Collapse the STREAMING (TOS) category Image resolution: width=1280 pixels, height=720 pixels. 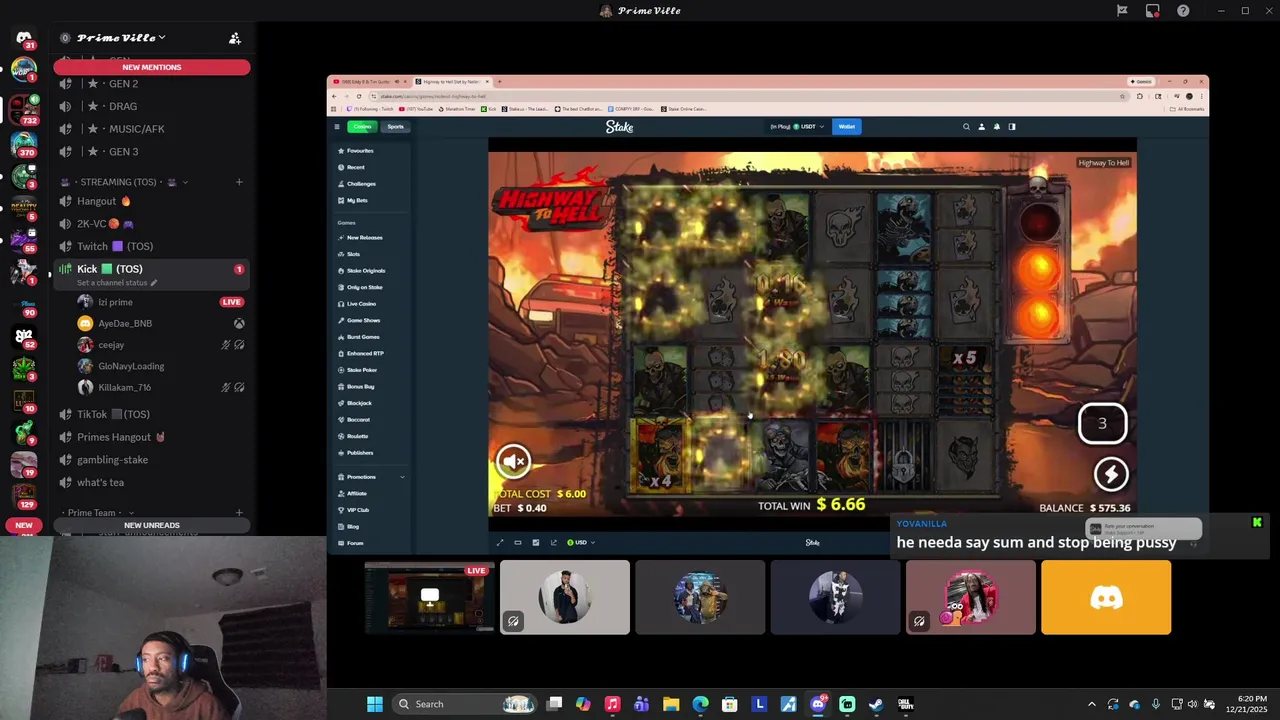[125, 182]
